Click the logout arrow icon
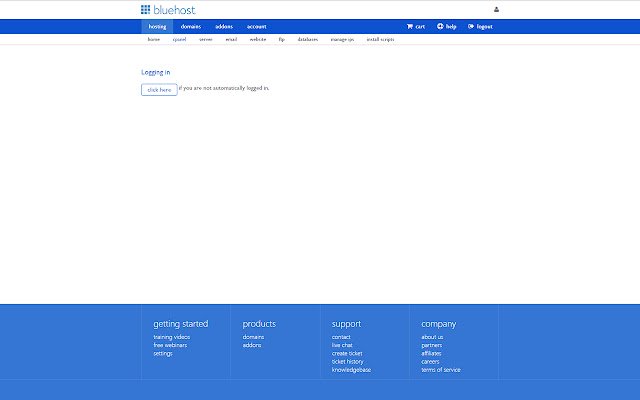Screen dimensions: 640x400 click(x=471, y=27)
